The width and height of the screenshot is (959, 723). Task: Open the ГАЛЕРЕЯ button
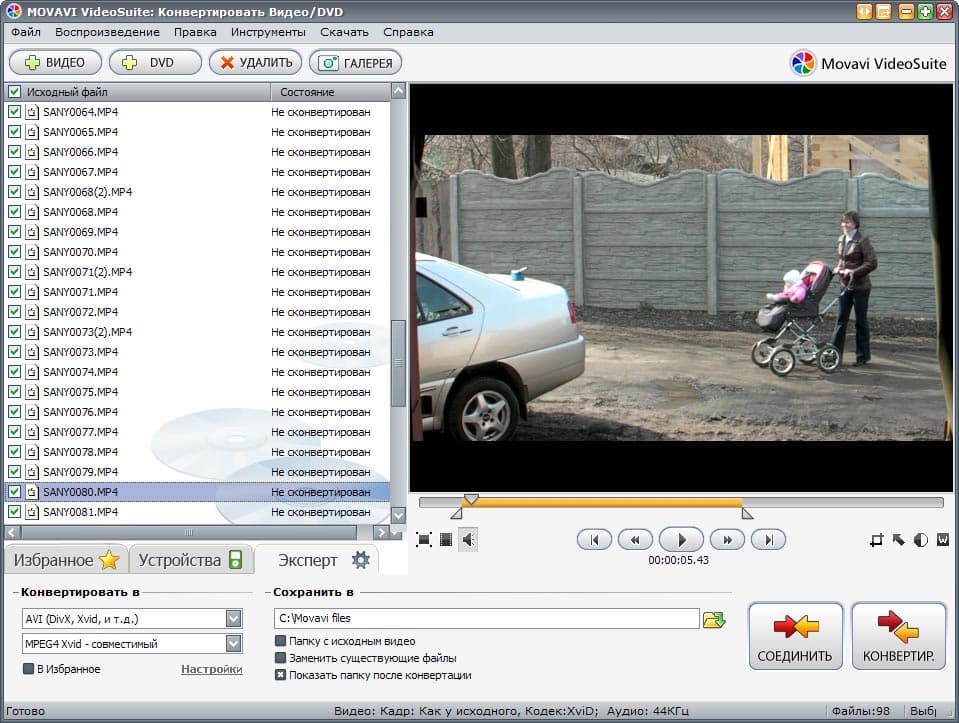coord(355,62)
